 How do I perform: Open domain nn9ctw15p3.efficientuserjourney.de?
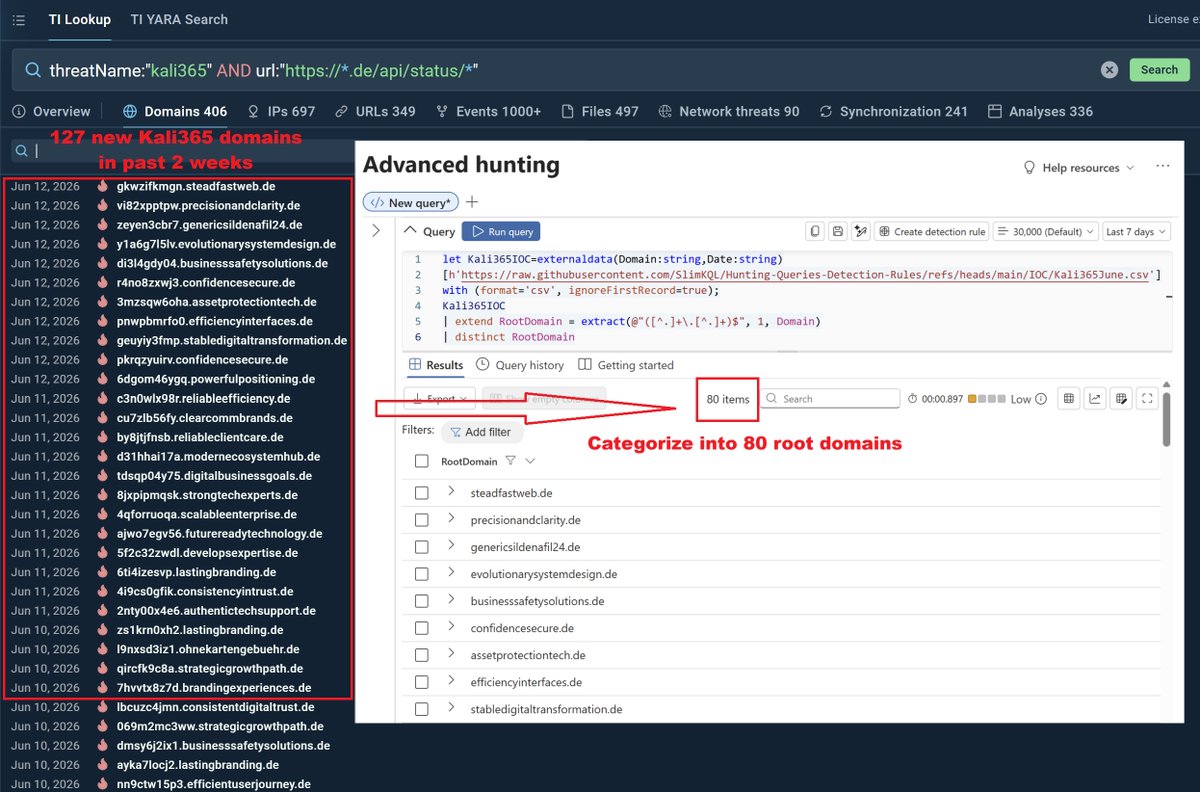point(213,784)
